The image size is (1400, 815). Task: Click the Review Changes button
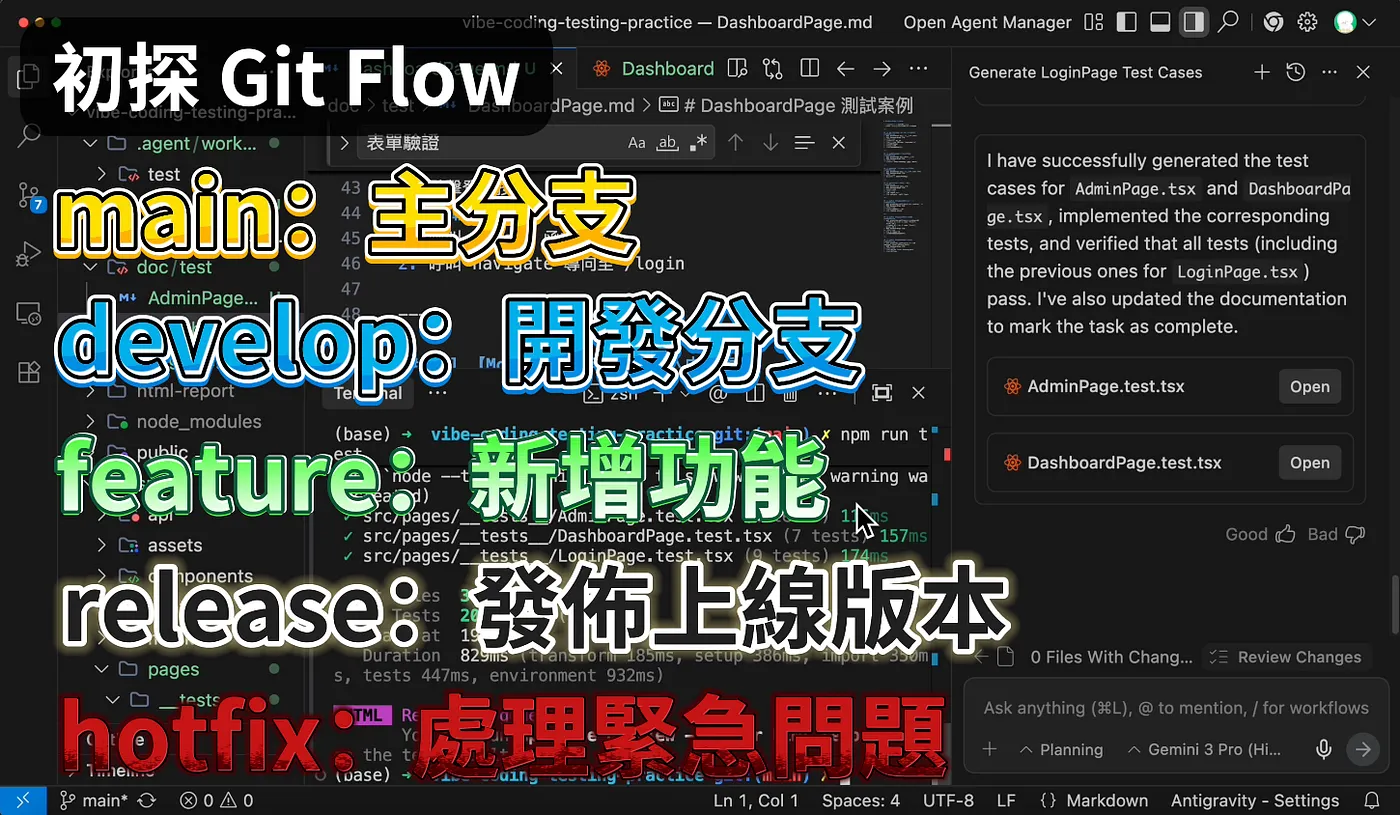pyautogui.click(x=1285, y=657)
